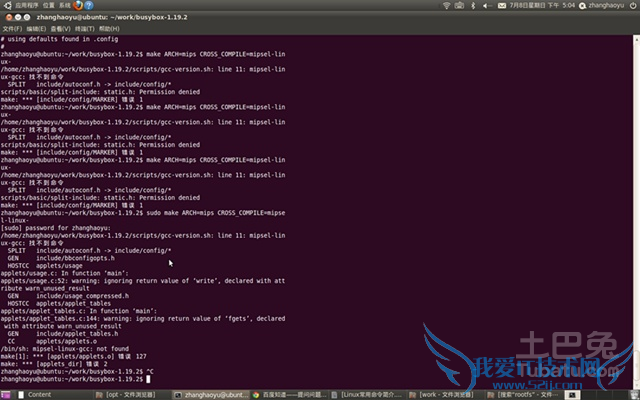This screenshot has height=400, width=640.
Task: Click the 'CC applets/applets.o' line
Action: tap(52, 341)
